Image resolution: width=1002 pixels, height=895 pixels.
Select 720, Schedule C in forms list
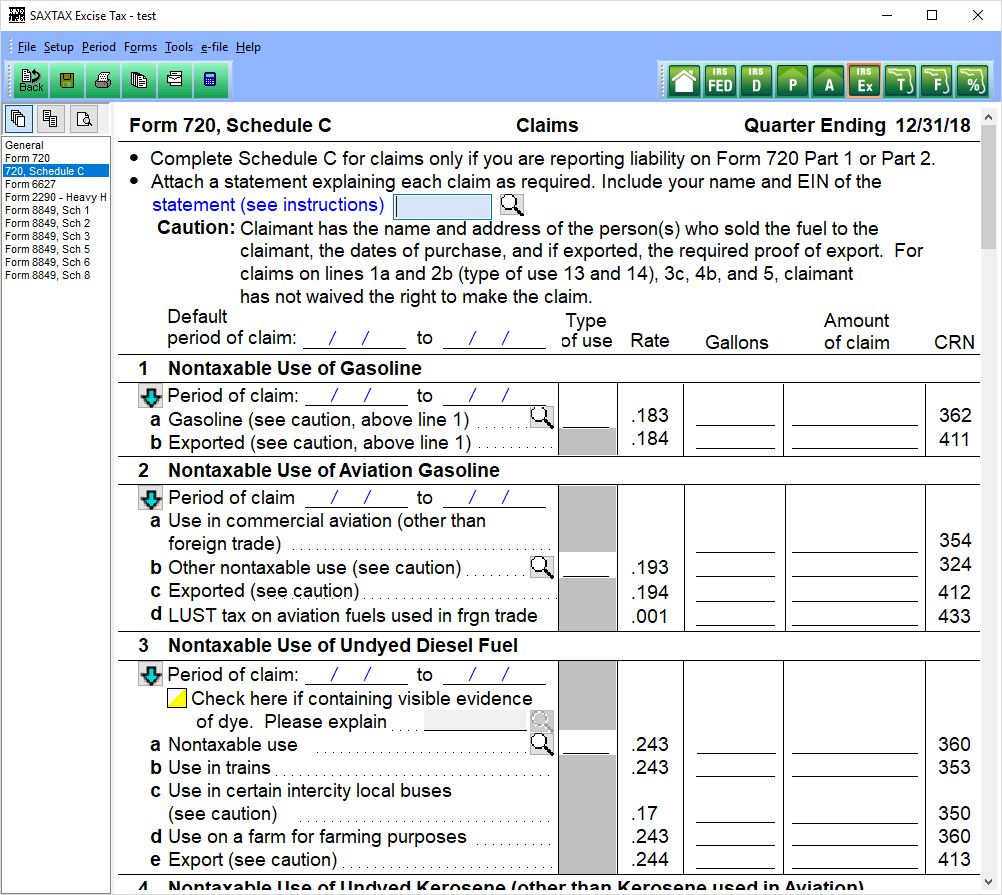(x=56, y=171)
